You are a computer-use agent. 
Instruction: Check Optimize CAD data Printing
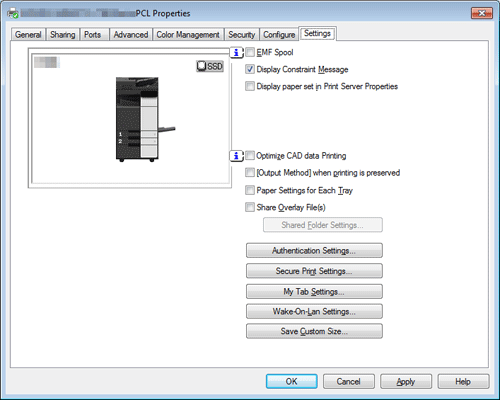[250, 156]
